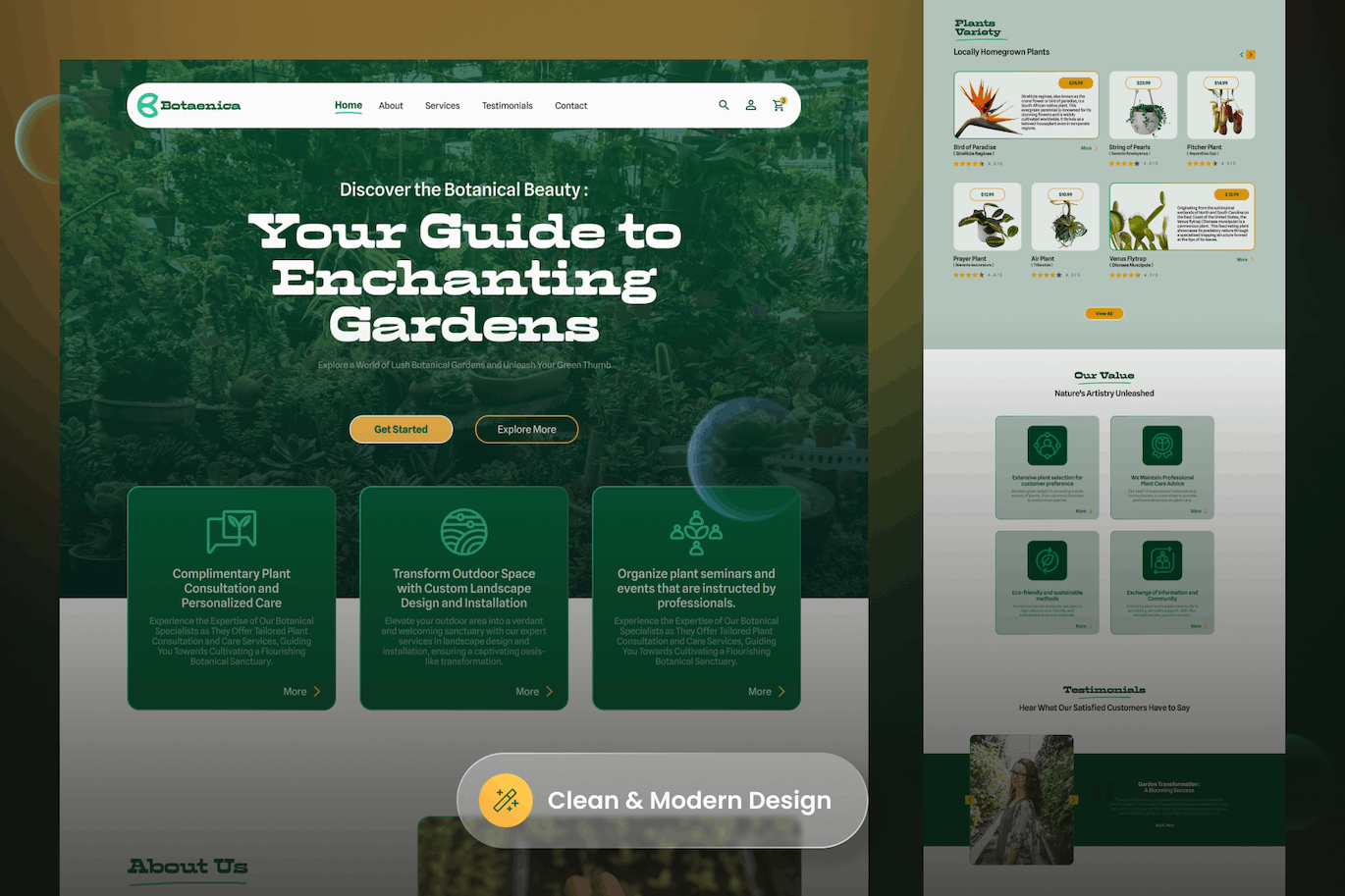The height and width of the screenshot is (896, 1345).
Task: Click the Pitcher Plant star rating
Action: [x=1203, y=164]
